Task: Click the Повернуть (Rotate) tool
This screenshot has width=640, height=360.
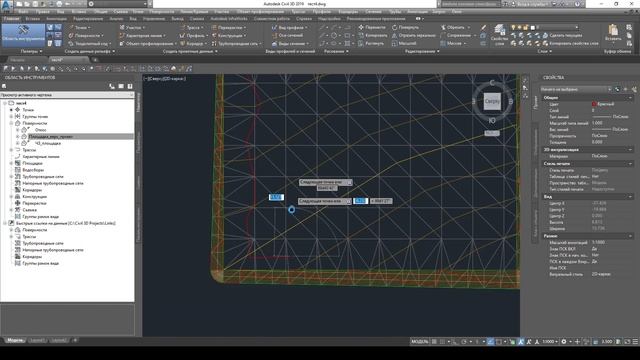Action: [x=405, y=27]
